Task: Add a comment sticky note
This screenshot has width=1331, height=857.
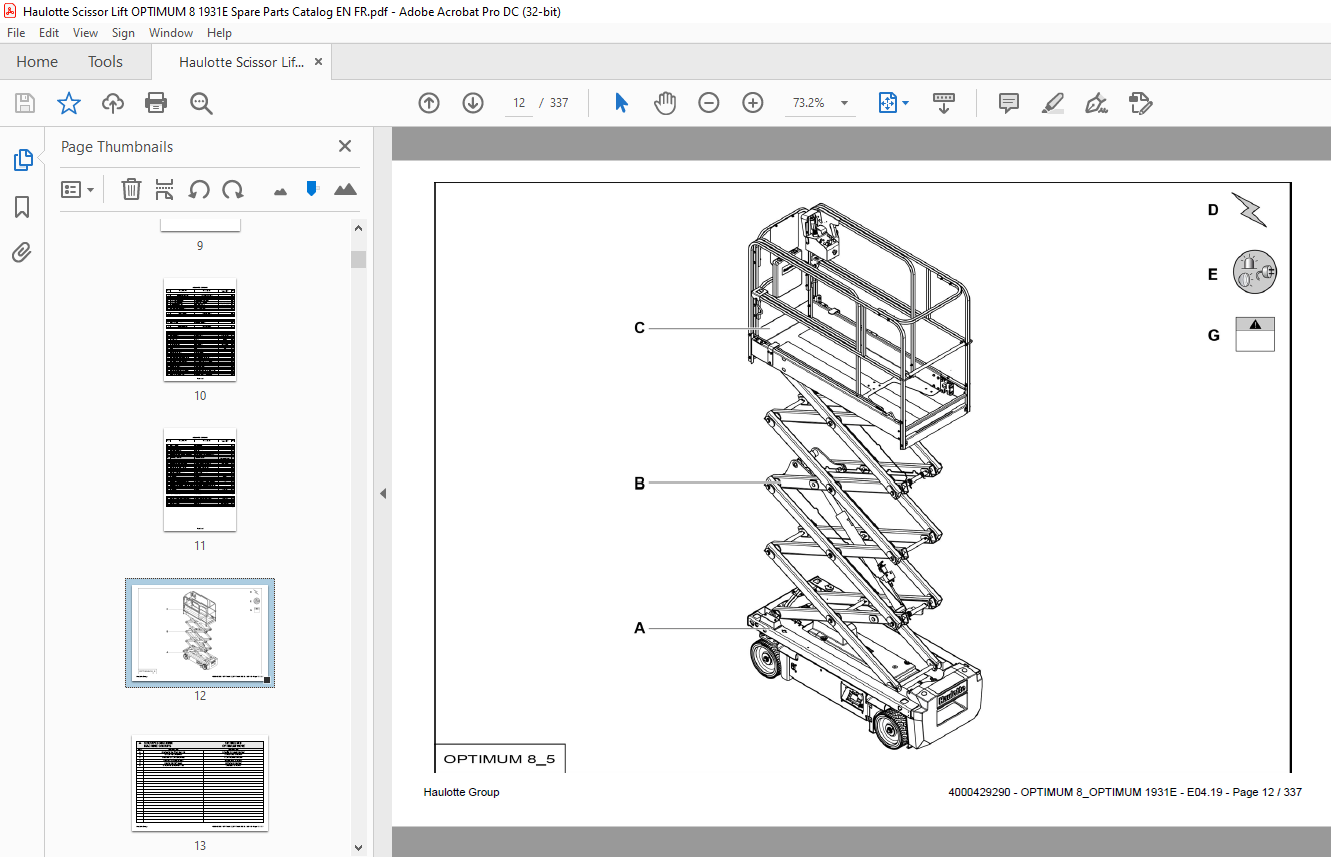Action: click(x=1009, y=103)
